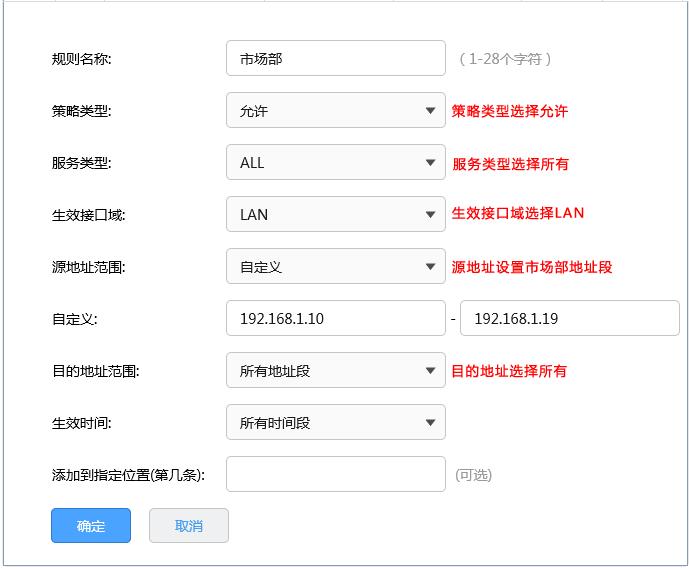Open the 策略类型 dropdown showing 允许
This screenshot has width=689, height=569.
click(x=335, y=111)
